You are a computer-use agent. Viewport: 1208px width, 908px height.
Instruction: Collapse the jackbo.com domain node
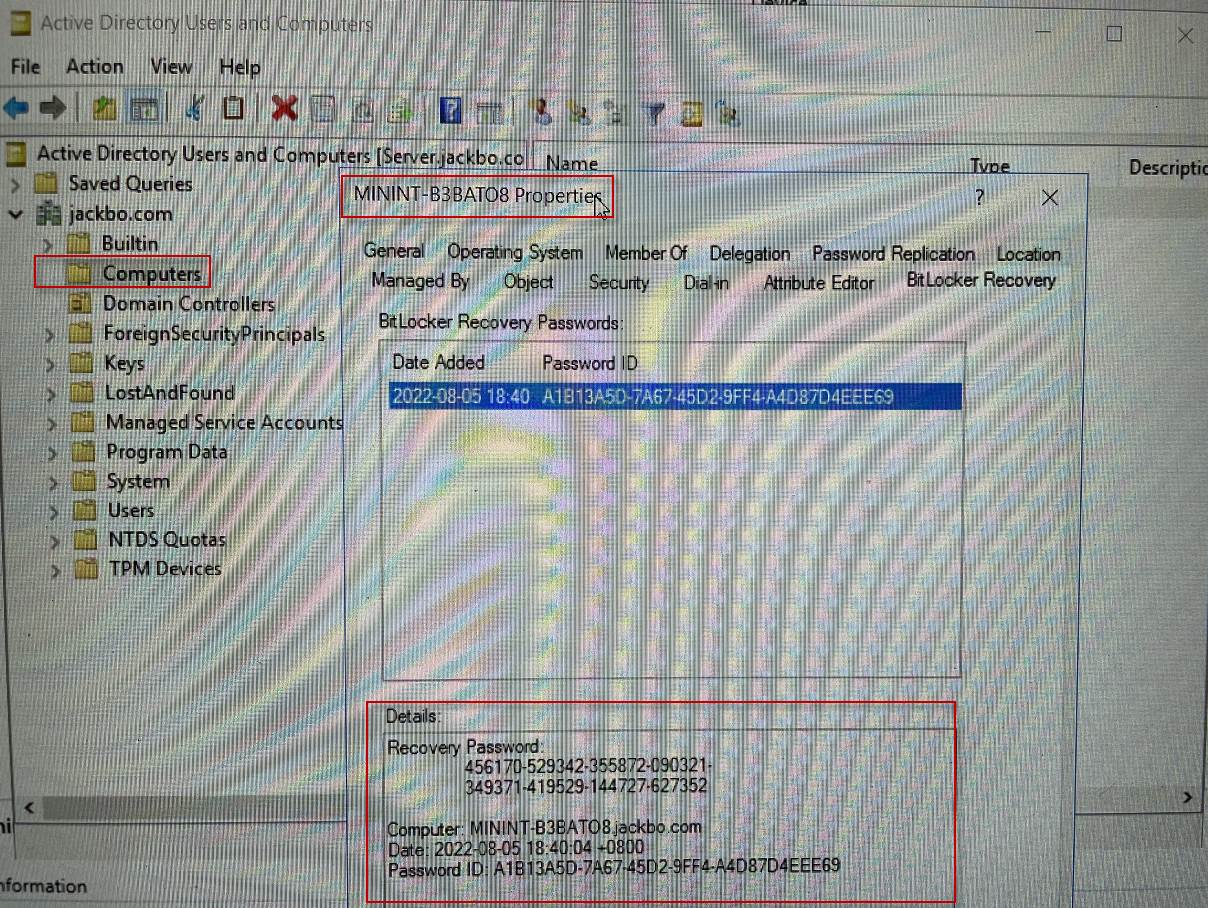click(15, 214)
